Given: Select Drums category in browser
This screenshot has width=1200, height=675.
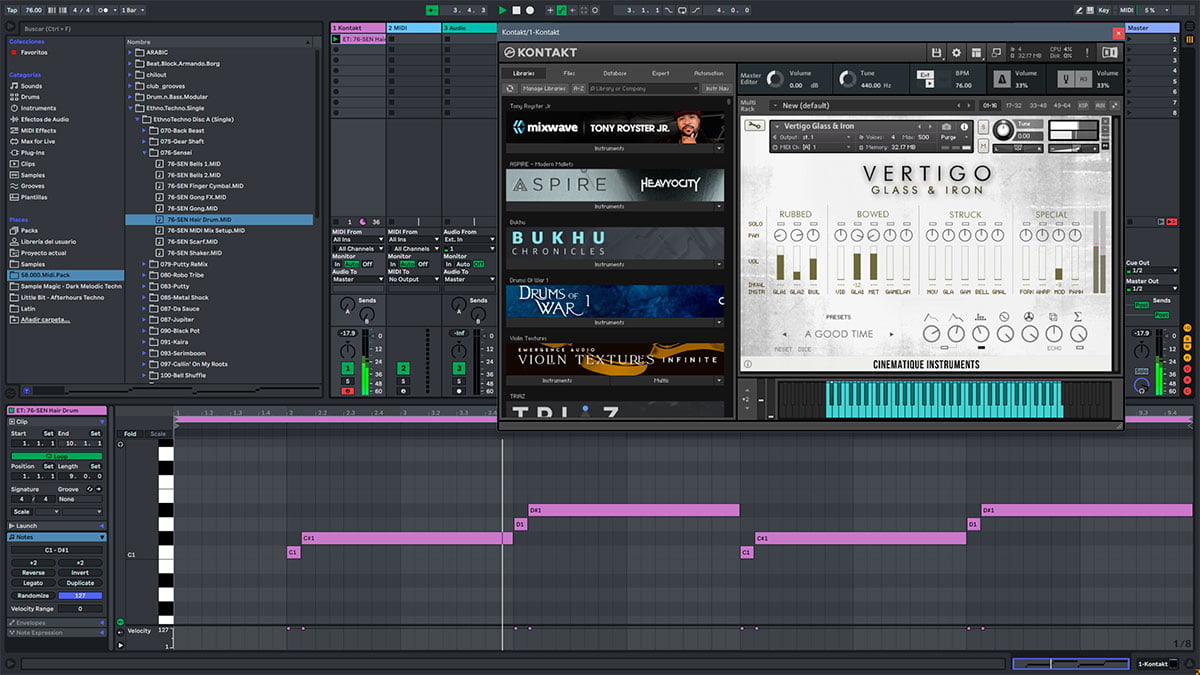Looking at the screenshot, I should (x=31, y=97).
